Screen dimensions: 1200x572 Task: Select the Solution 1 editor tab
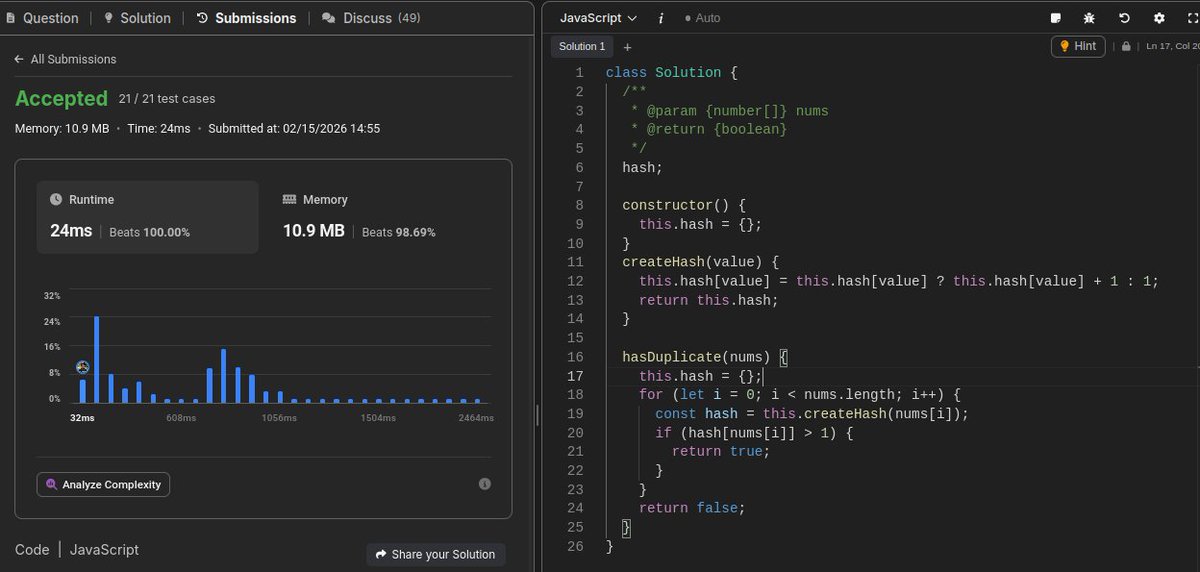[582, 46]
